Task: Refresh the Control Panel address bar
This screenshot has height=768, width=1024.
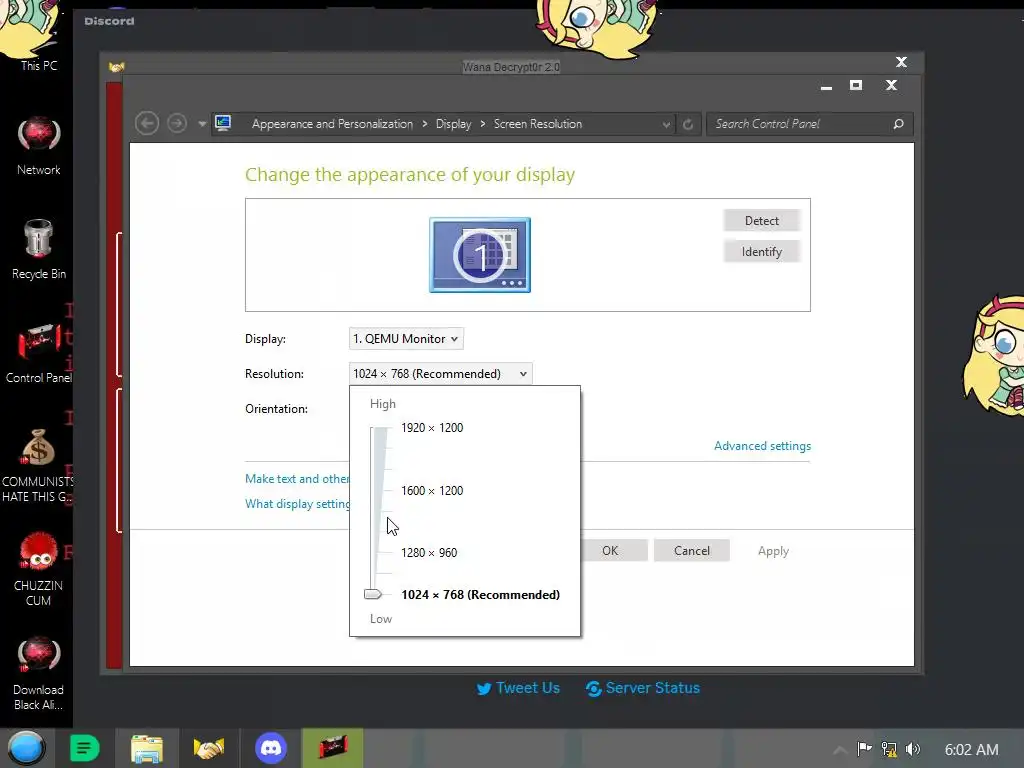Action: [x=688, y=124]
